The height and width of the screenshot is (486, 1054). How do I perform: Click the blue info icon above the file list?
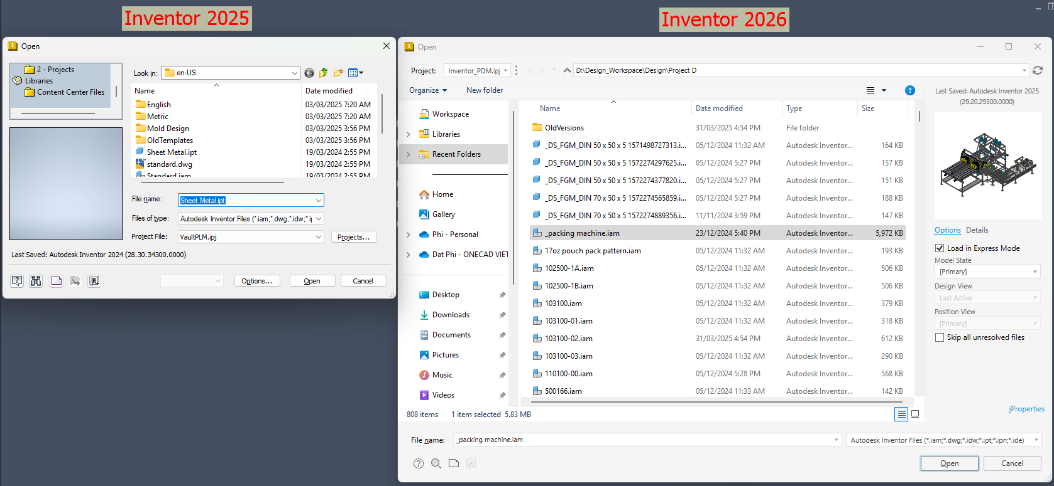[x=910, y=90]
